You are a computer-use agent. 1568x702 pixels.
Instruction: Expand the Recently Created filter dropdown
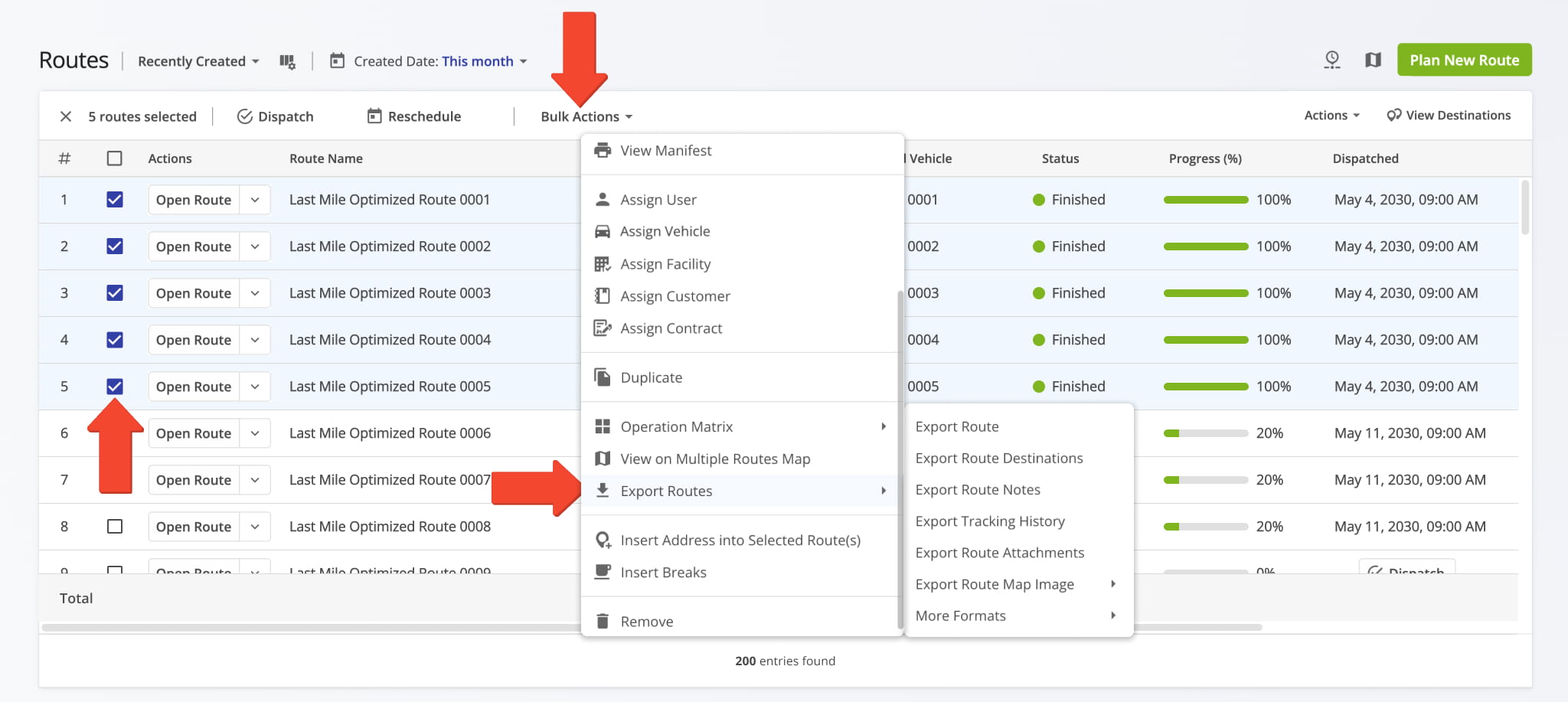click(x=198, y=61)
